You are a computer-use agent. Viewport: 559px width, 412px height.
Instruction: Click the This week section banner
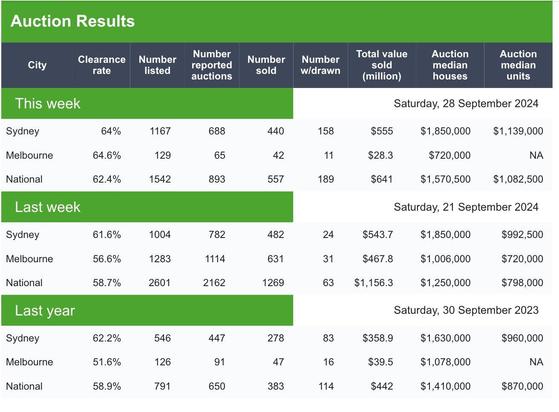[147, 103]
